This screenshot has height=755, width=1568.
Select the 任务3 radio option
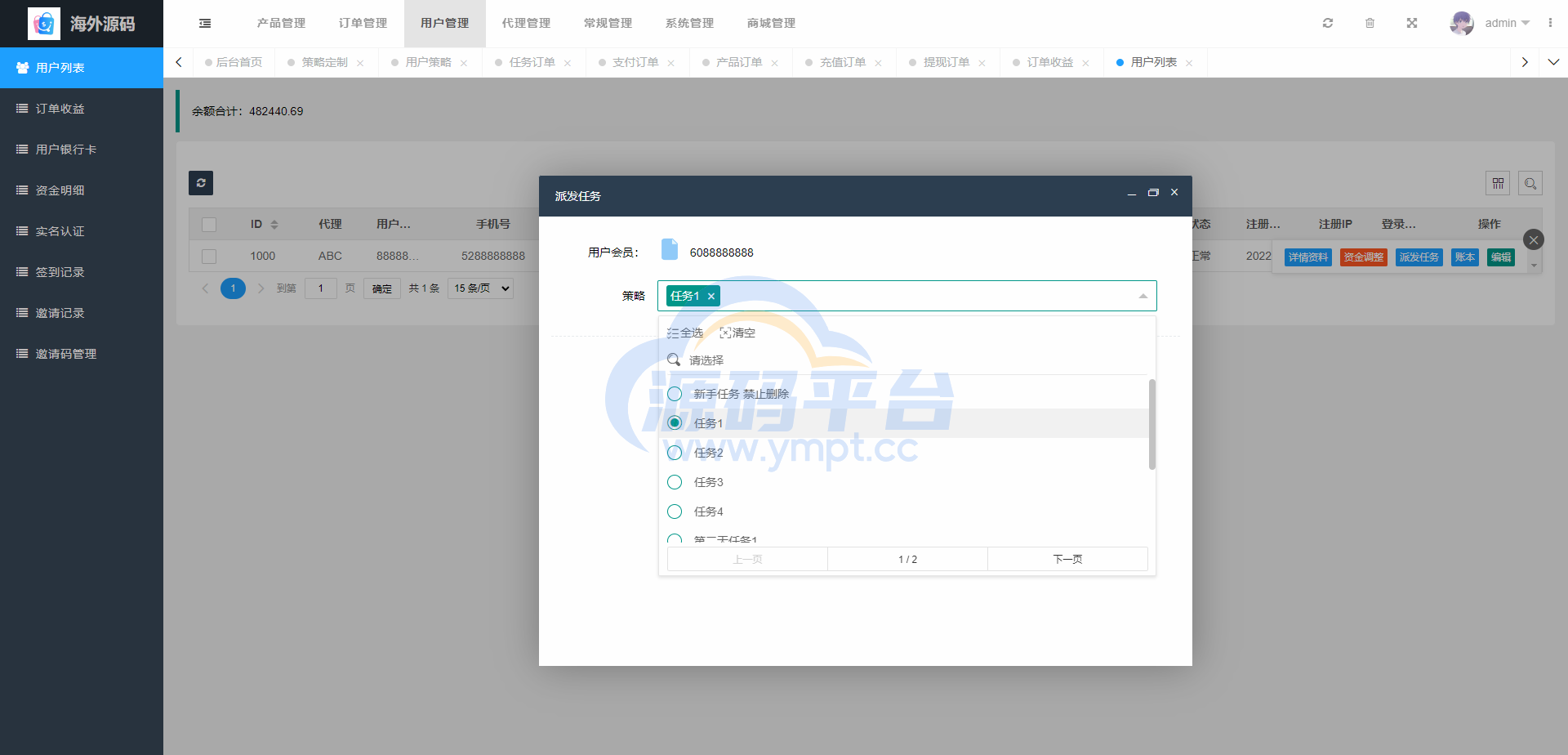(675, 482)
